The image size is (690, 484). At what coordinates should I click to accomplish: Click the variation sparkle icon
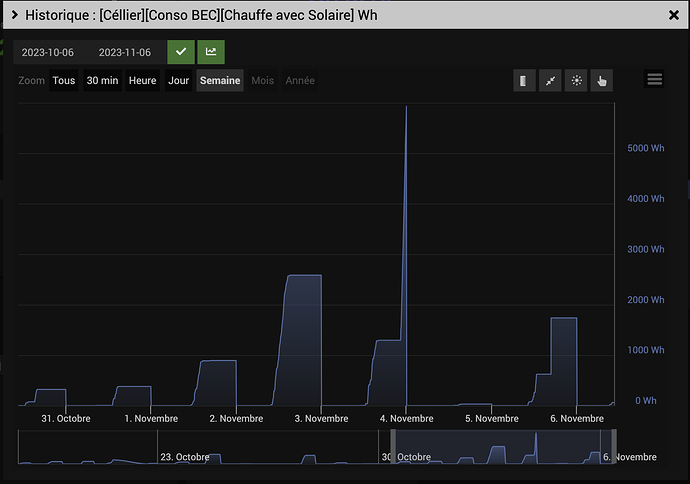[576, 81]
